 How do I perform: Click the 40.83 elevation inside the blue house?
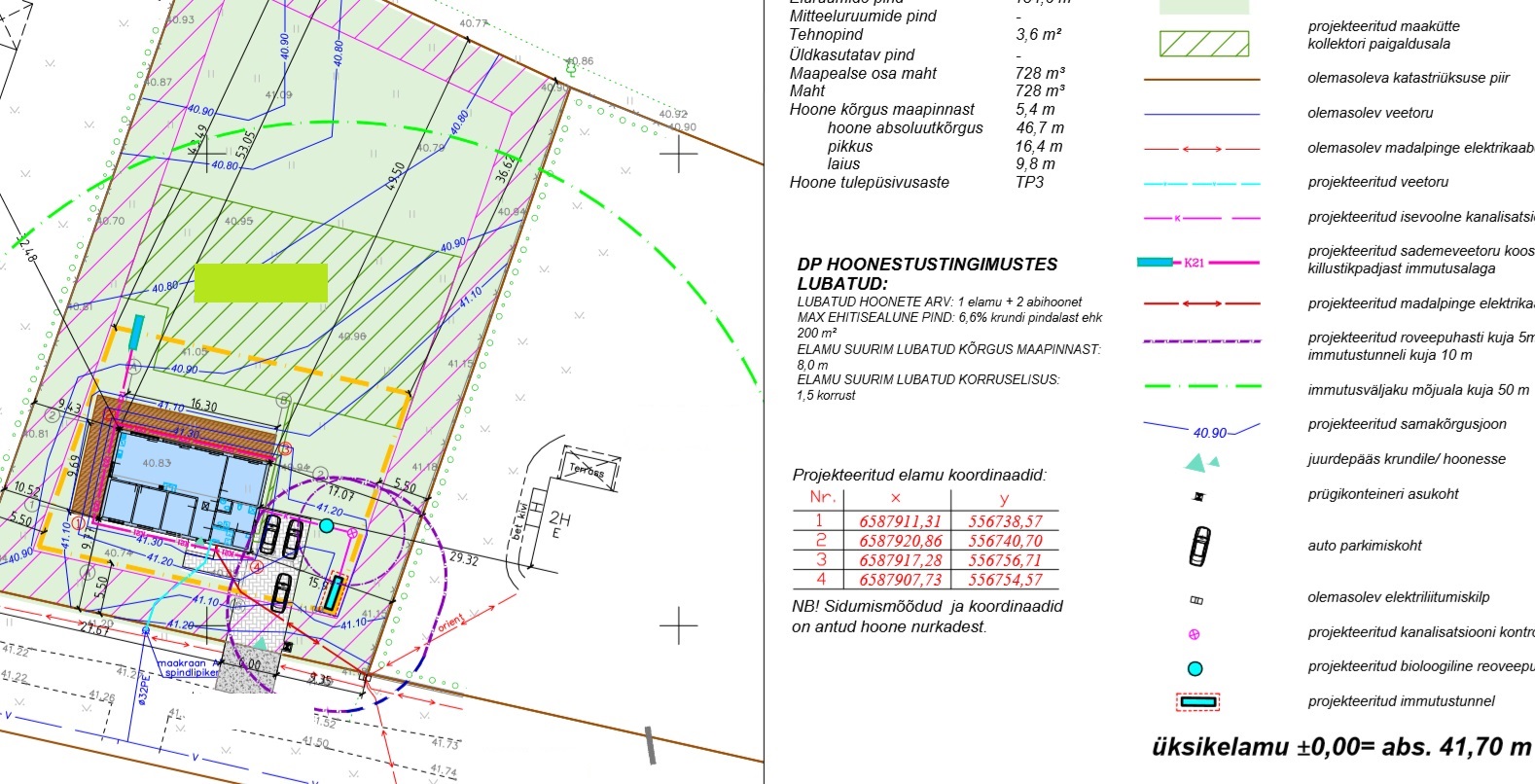pyautogui.click(x=156, y=464)
